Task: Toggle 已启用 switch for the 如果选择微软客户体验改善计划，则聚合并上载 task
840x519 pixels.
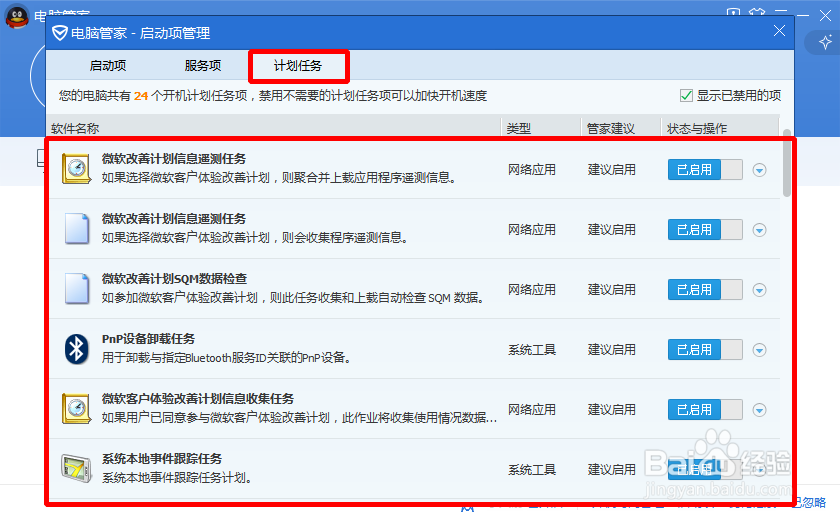Action: tap(705, 170)
